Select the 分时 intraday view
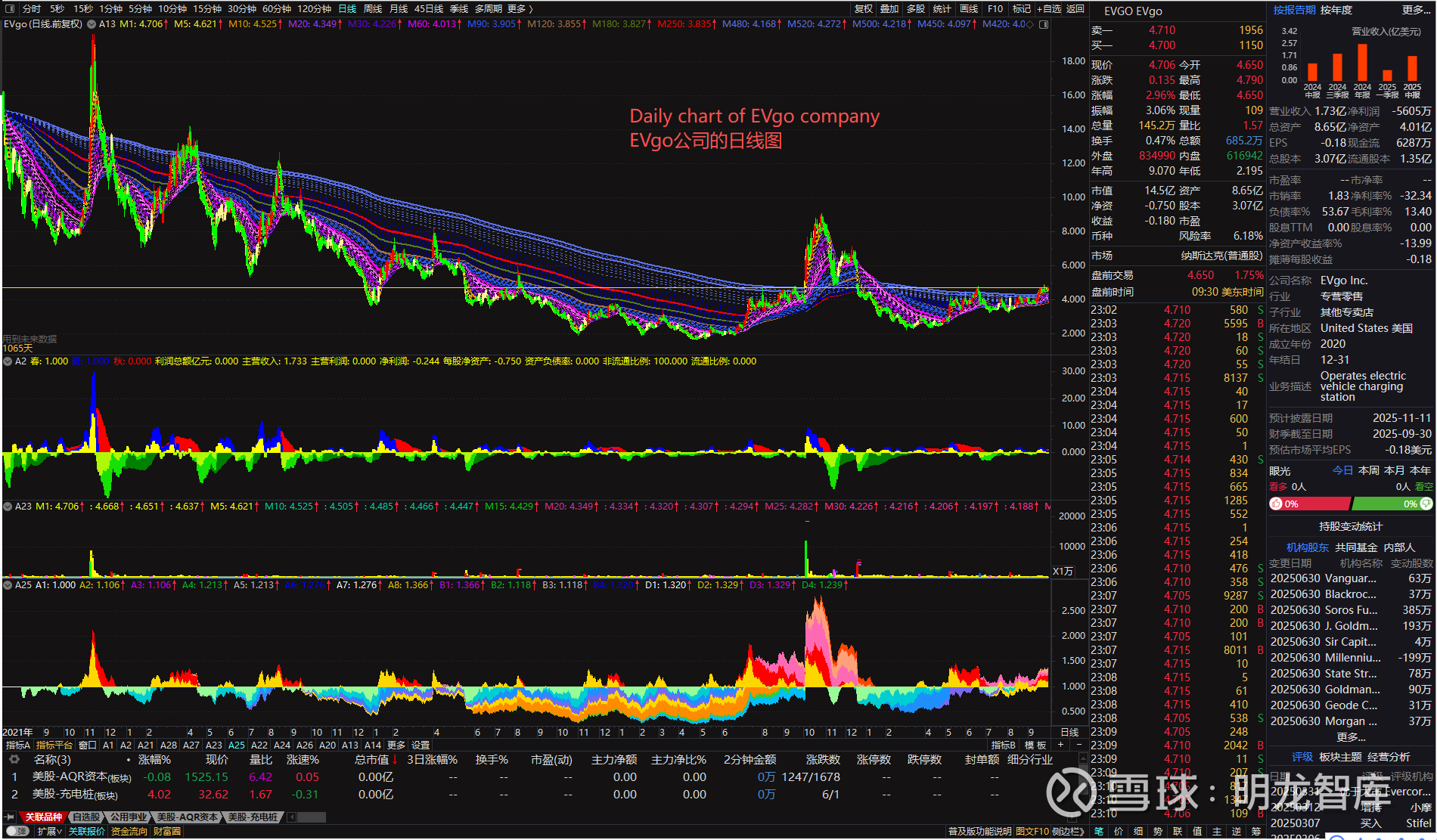This screenshot has height=840, width=1437. pos(32,9)
